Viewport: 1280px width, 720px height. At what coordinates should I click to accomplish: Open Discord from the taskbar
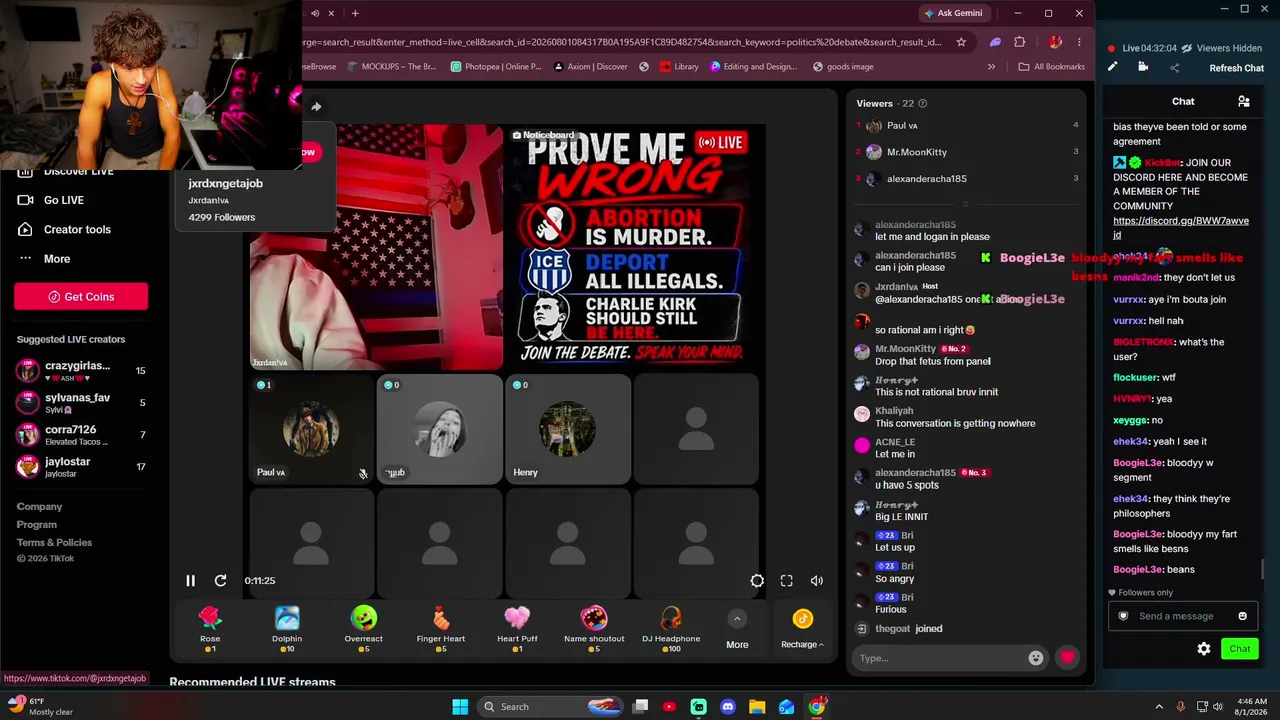click(728, 707)
